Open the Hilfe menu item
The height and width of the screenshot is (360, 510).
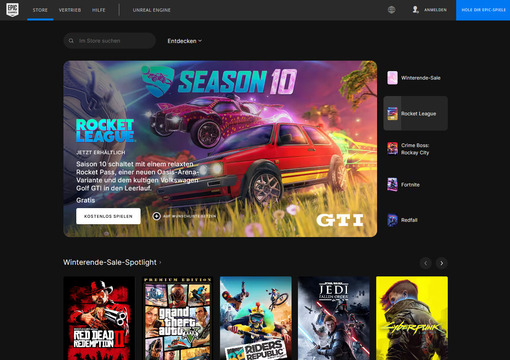coord(99,10)
